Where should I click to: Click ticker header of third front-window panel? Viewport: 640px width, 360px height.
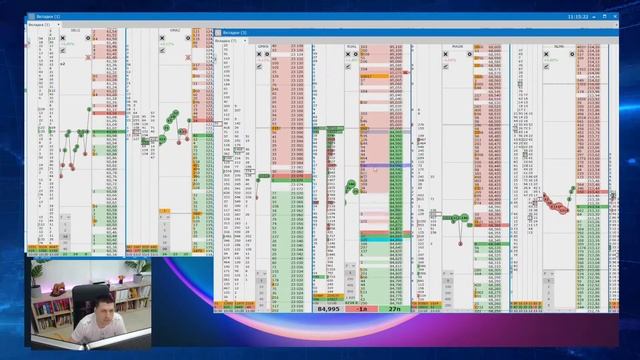(x=457, y=47)
